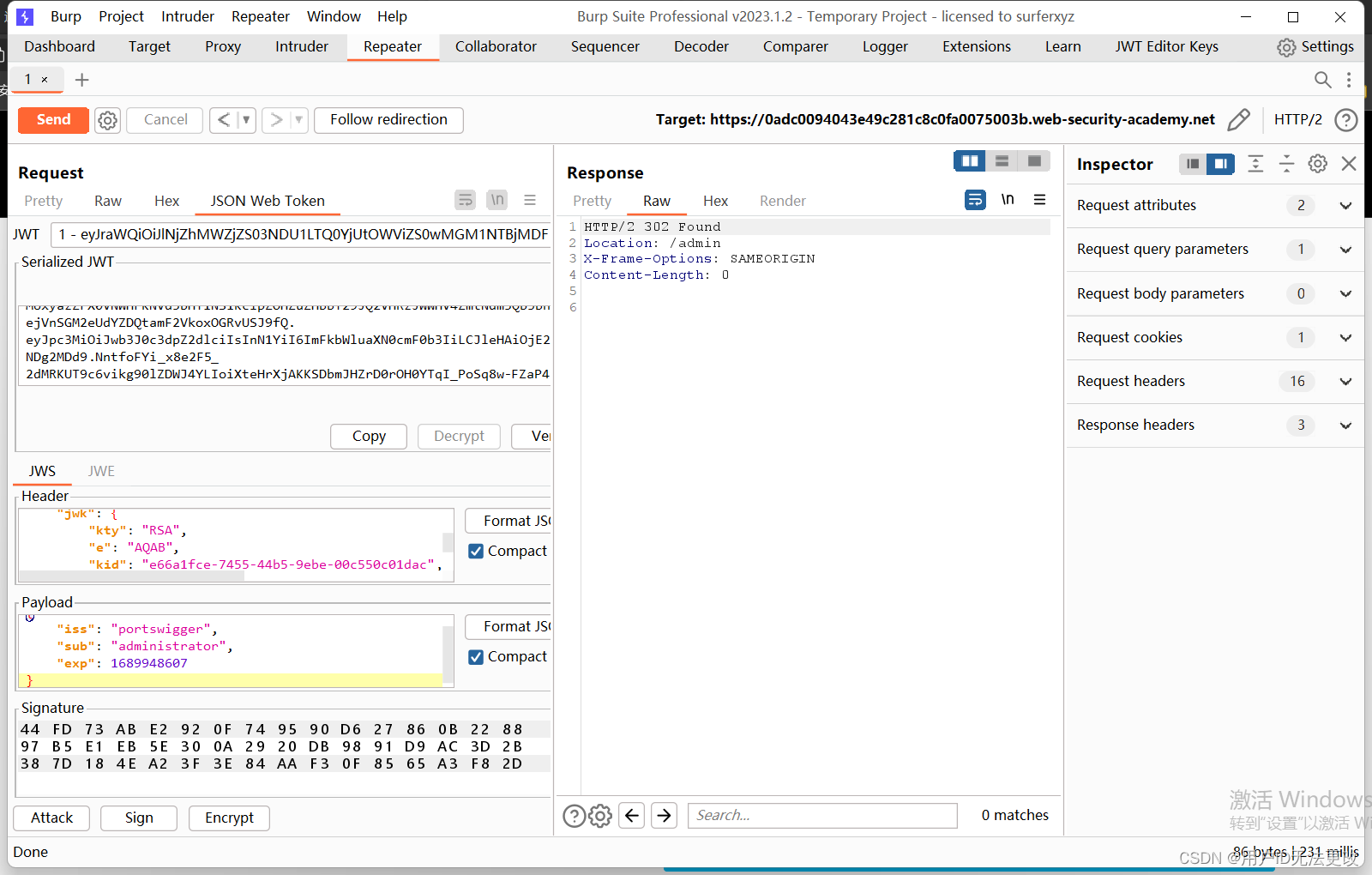Image resolution: width=1372 pixels, height=875 pixels.
Task: Select the side-by-side layout icon in Response
Action: point(970,161)
